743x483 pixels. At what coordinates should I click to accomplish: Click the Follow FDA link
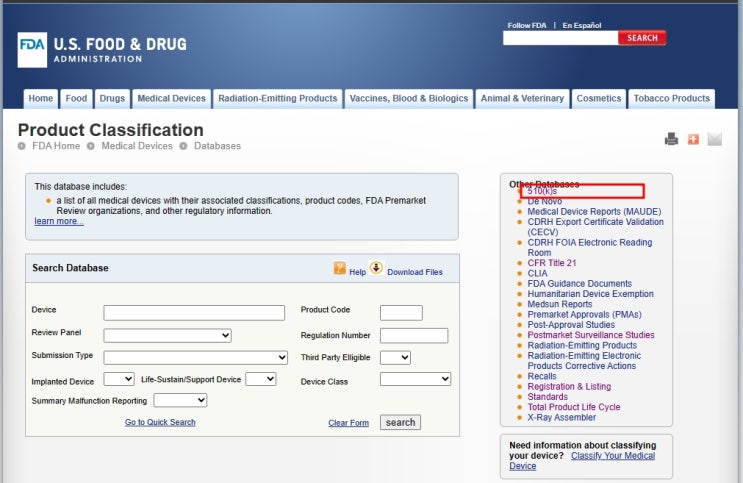pos(527,26)
